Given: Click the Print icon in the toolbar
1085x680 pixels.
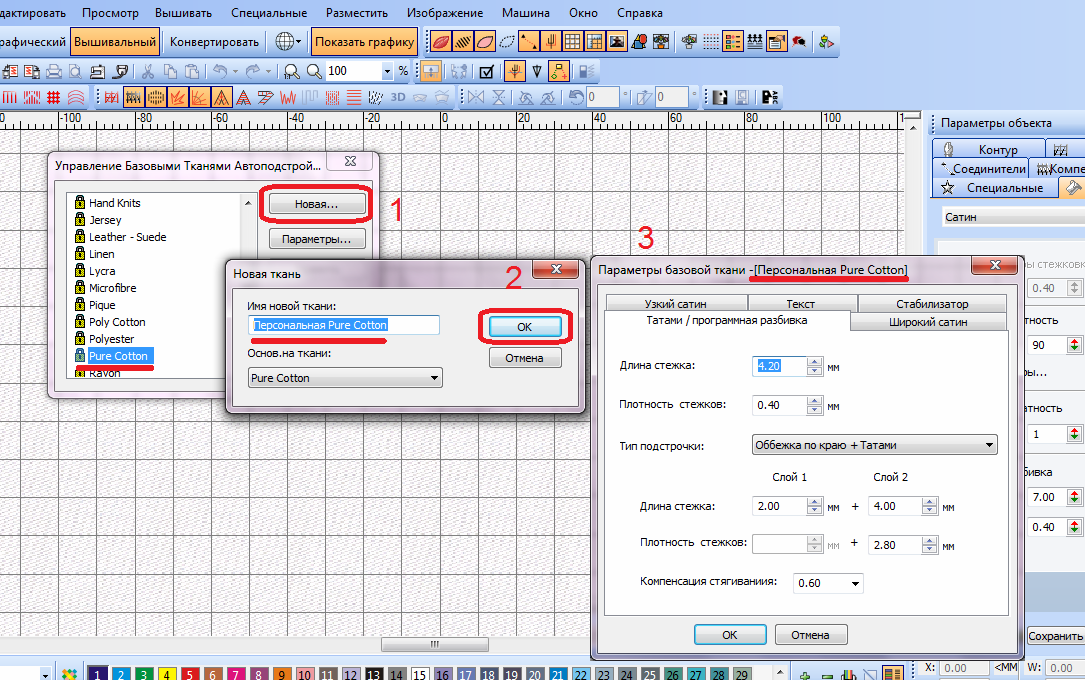Looking at the screenshot, I should (53, 71).
